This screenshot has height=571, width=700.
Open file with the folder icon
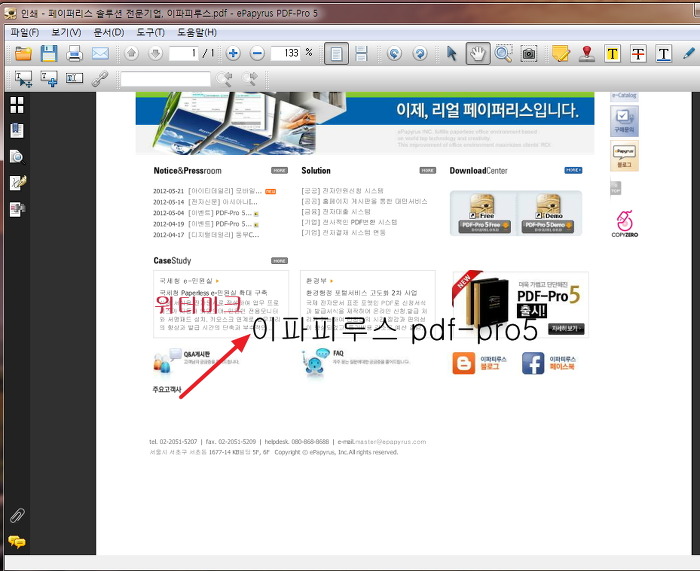click(23, 54)
